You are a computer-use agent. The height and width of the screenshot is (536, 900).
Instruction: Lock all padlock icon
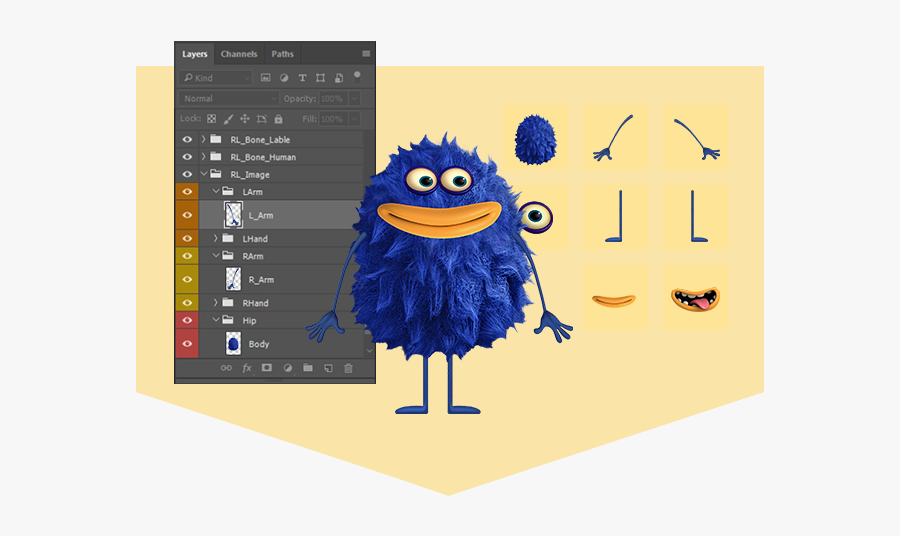point(278,119)
